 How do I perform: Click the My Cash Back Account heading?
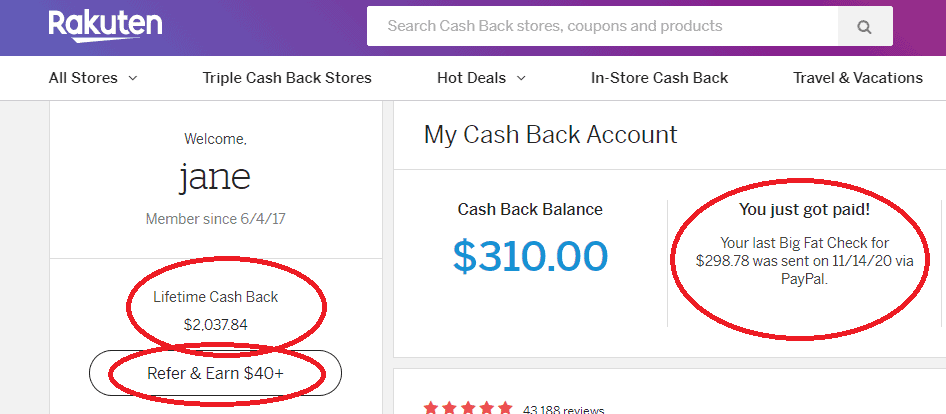click(x=550, y=135)
